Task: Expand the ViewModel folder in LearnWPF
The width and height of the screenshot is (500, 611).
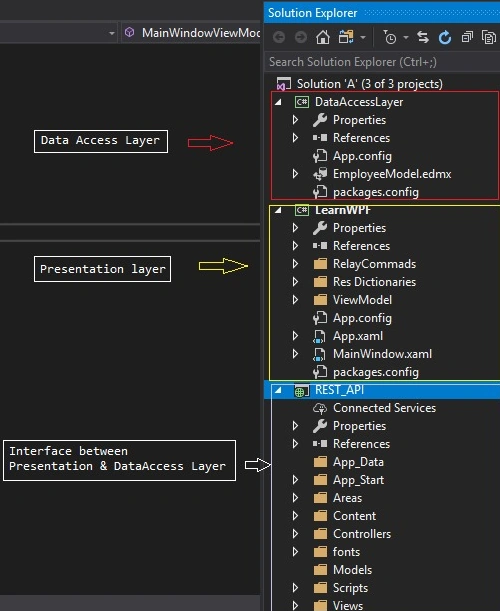Action: [295, 300]
